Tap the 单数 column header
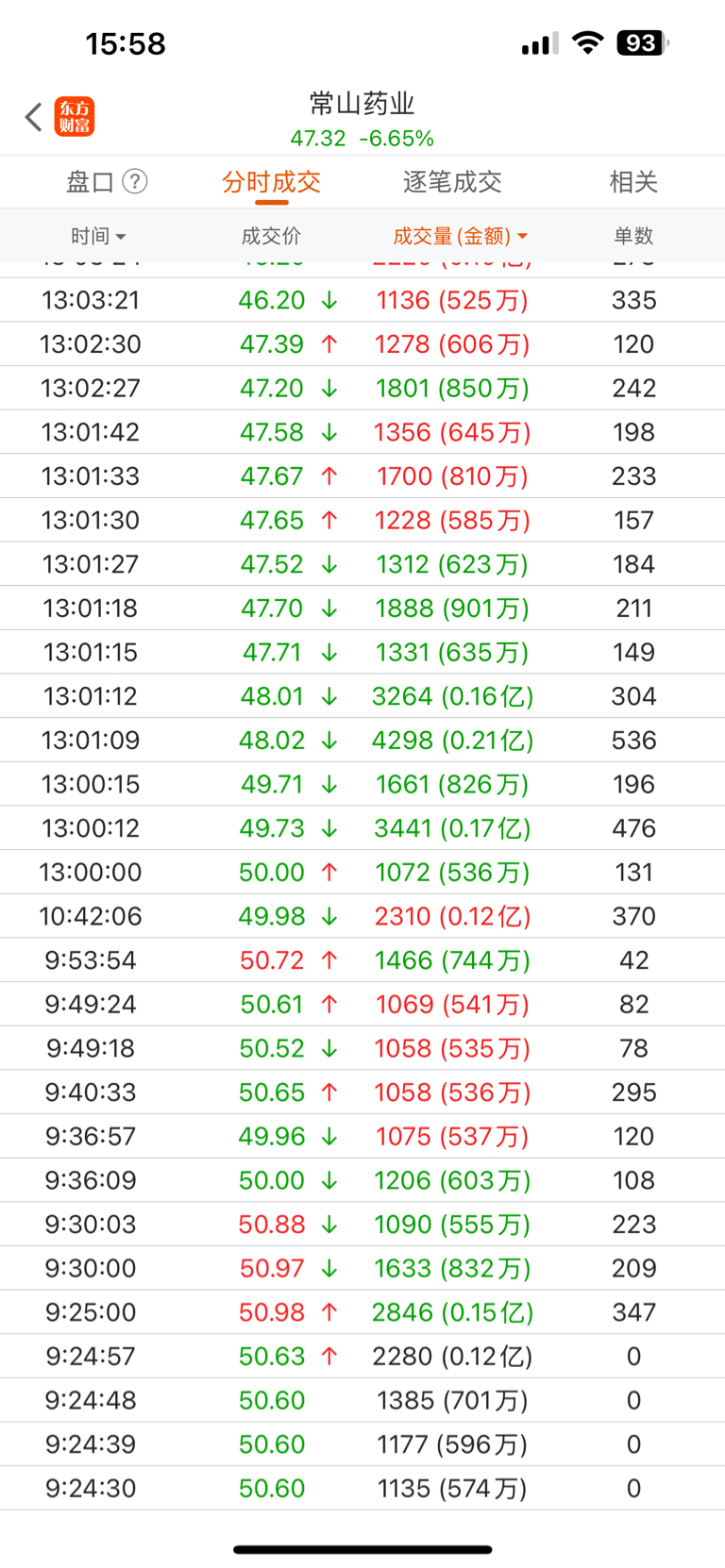The image size is (725, 1568). tap(633, 236)
